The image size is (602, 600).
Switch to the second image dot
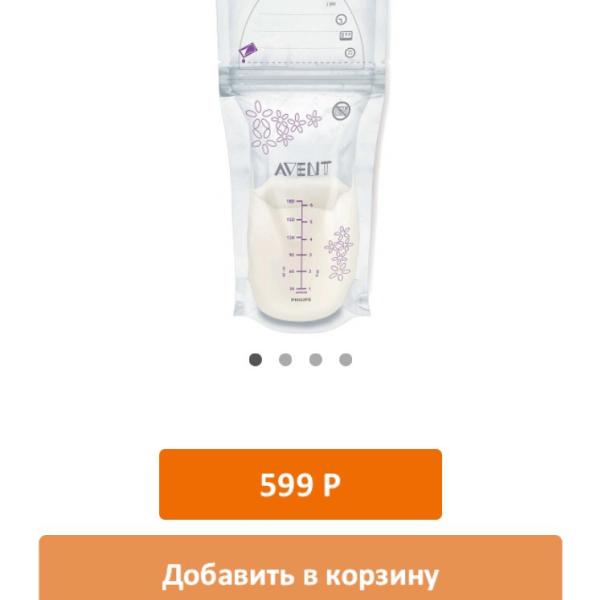[285, 360]
